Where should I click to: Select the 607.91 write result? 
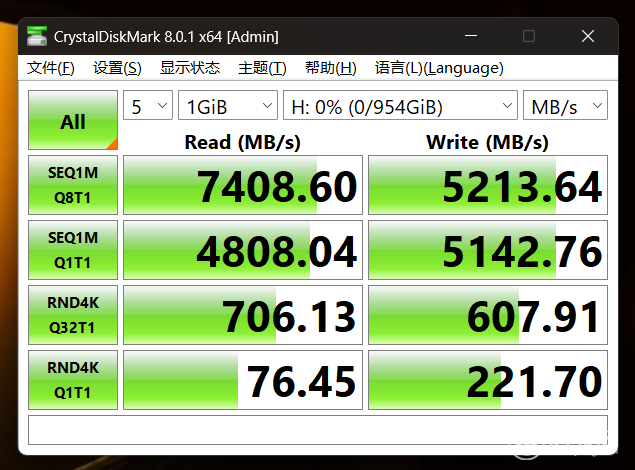pos(488,315)
